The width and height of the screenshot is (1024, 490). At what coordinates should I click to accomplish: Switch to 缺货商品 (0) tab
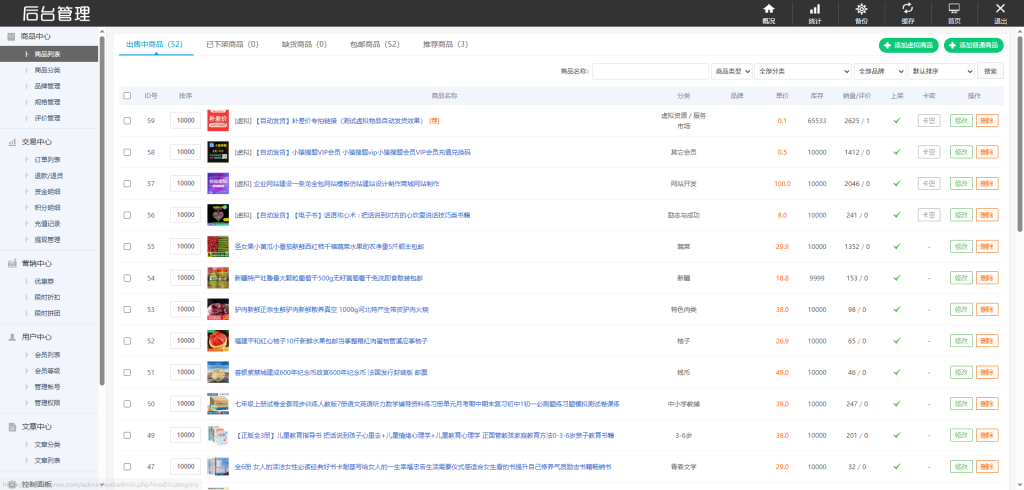(304, 44)
